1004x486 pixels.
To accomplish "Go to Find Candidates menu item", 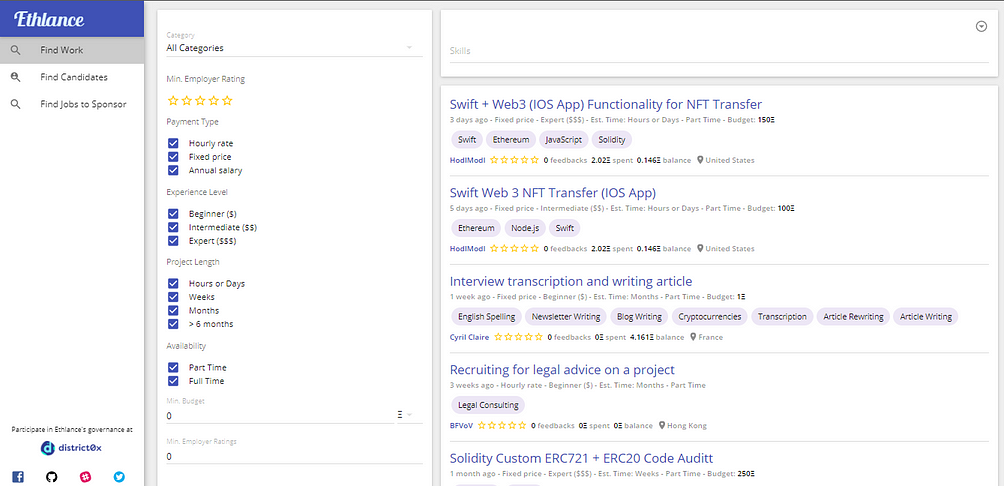I will [74, 77].
